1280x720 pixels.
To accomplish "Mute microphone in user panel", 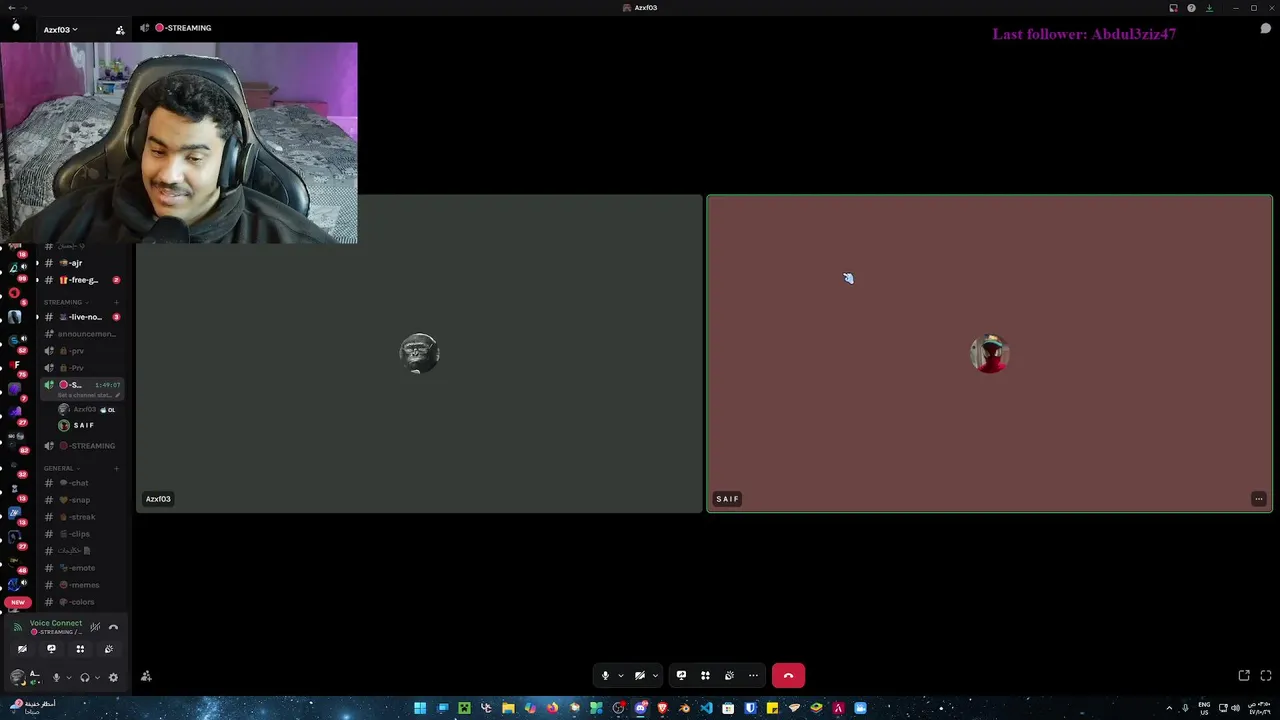I will (x=56, y=677).
